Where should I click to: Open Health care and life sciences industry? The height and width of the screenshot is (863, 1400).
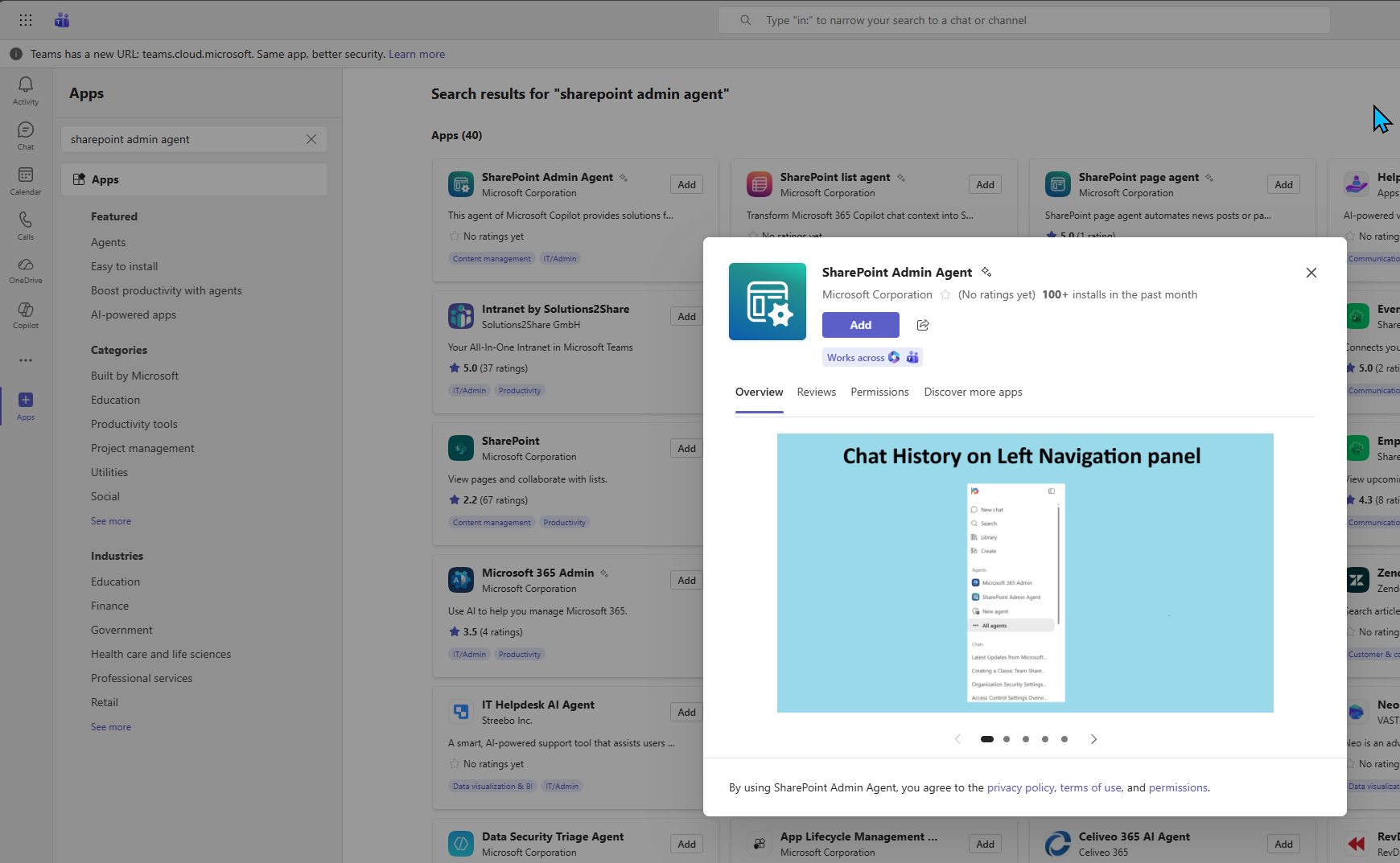point(161,654)
